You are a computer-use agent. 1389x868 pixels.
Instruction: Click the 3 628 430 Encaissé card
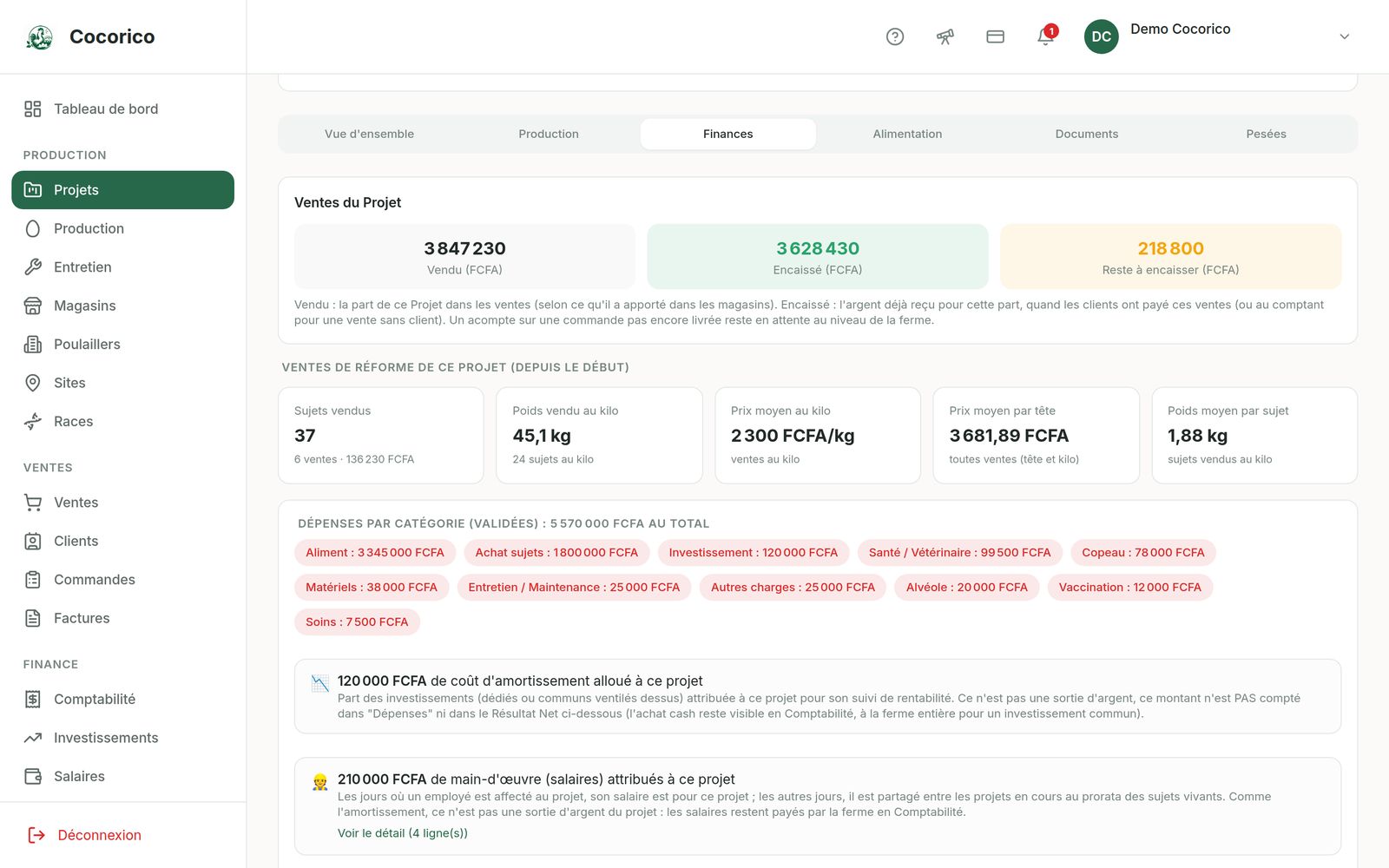point(818,257)
